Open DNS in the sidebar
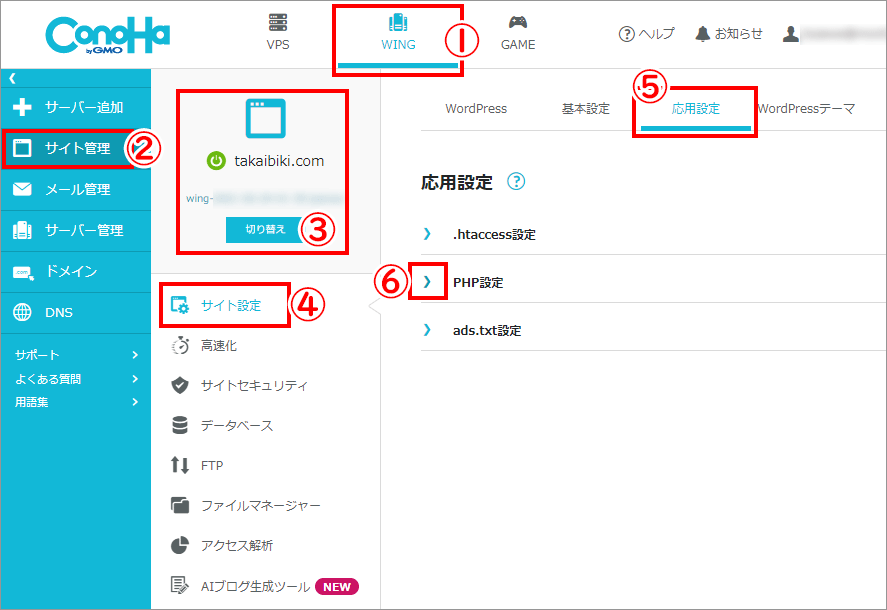The width and height of the screenshot is (887, 610). coord(76,312)
